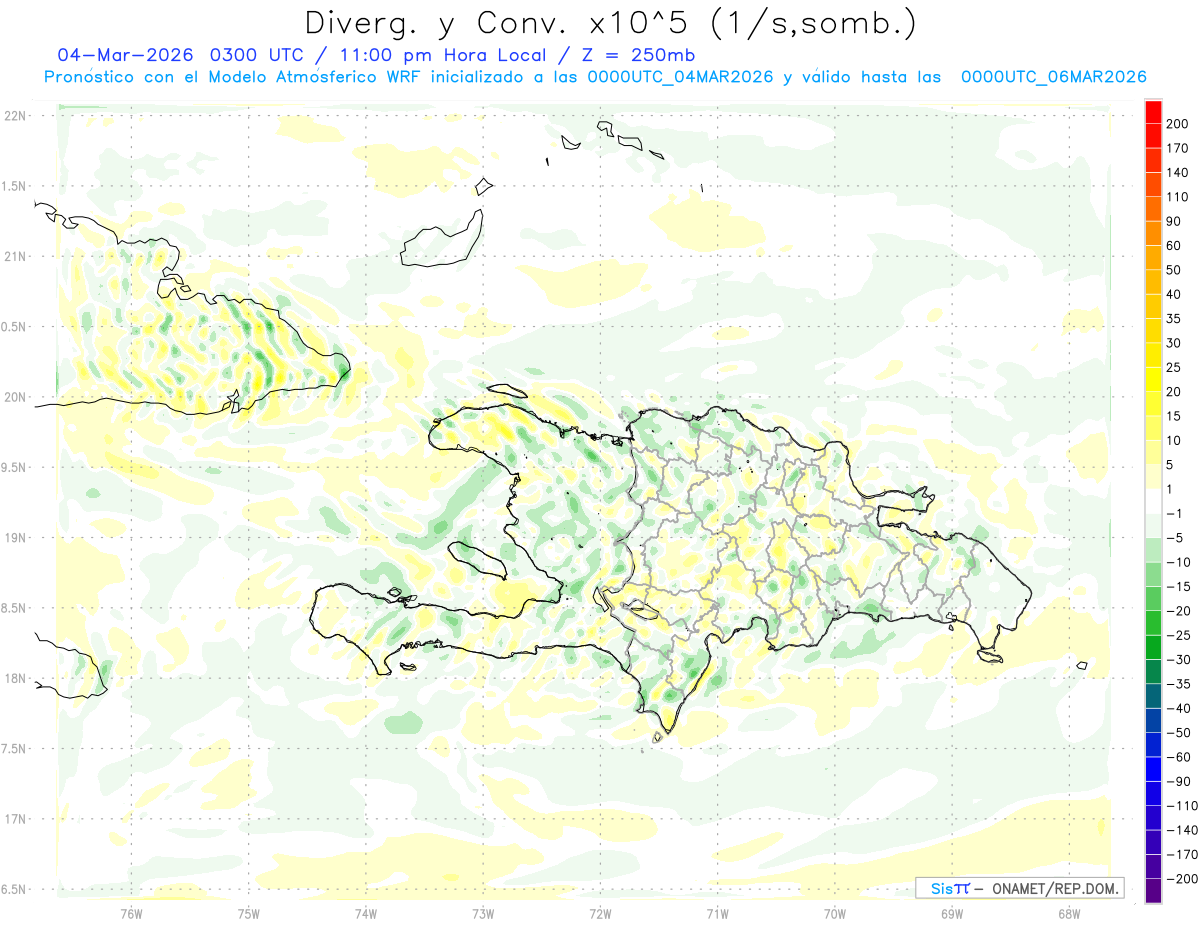Click the '8.5N' latitude axis label
Screen dimensions: 1200x927
[x=15, y=608]
